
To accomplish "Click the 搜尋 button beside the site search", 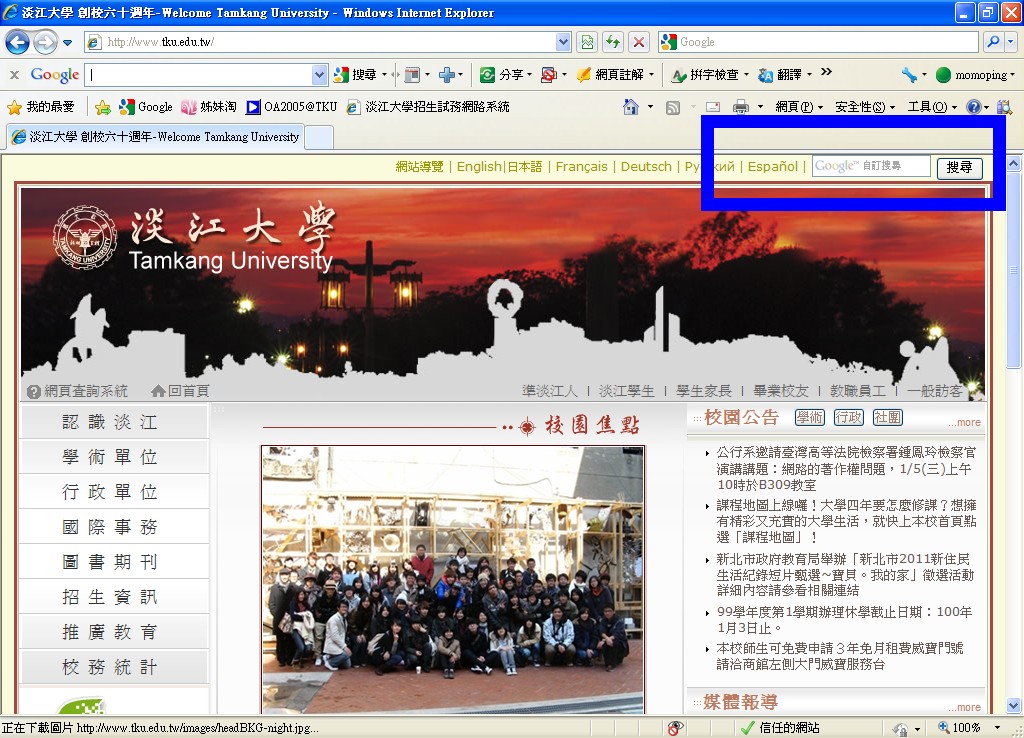I will coord(959,167).
